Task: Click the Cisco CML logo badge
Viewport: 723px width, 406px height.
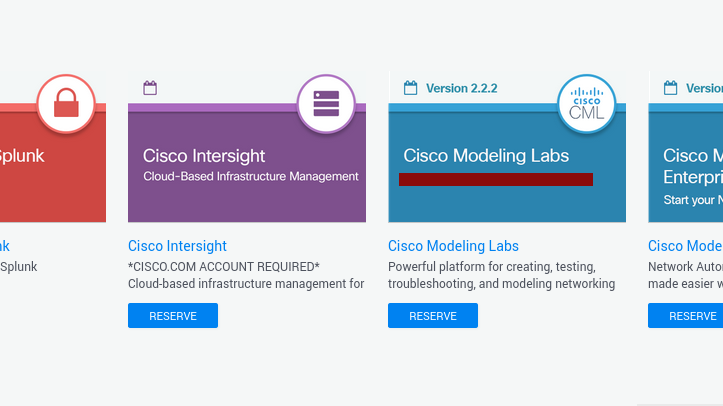Action: click(x=586, y=104)
